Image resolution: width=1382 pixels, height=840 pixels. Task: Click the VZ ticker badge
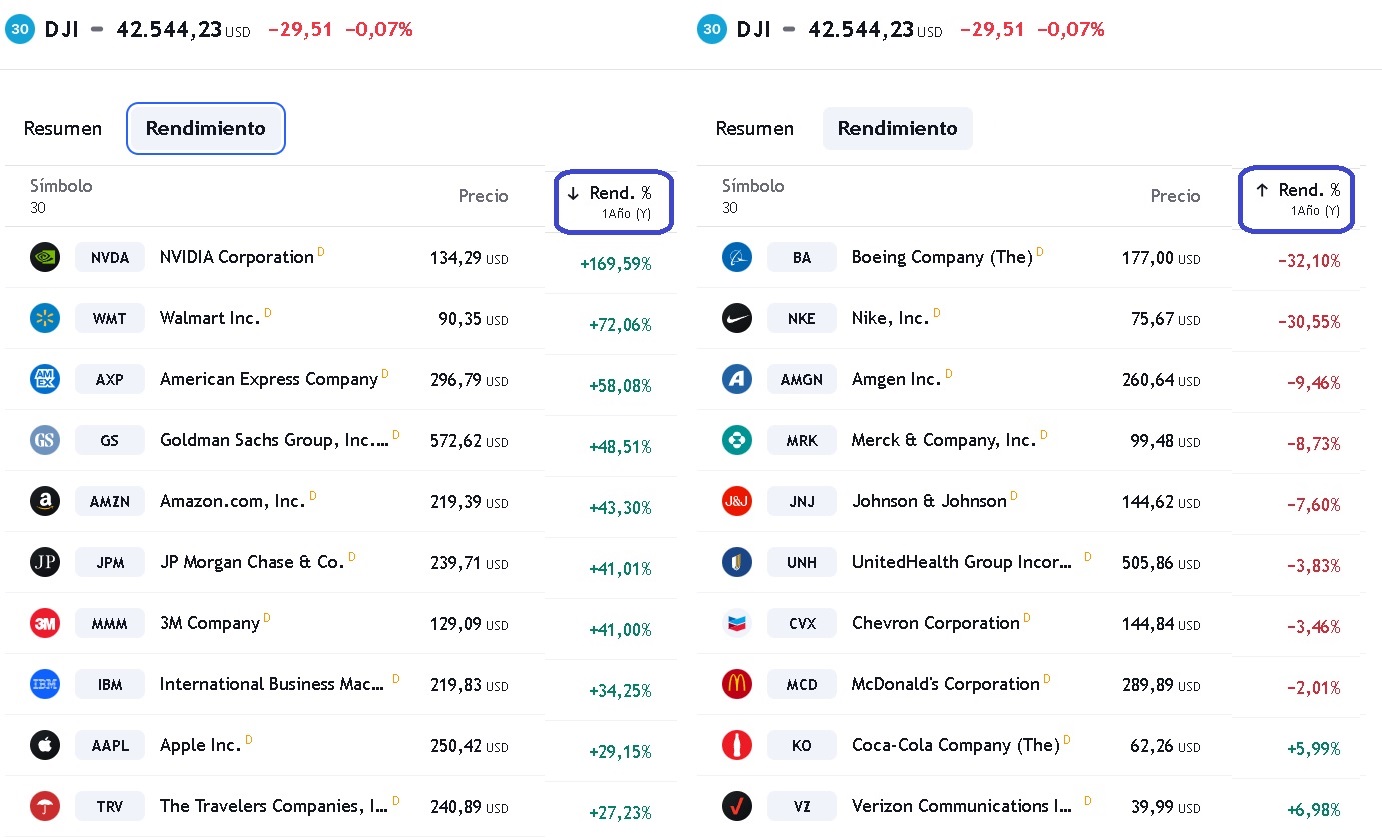(x=802, y=806)
